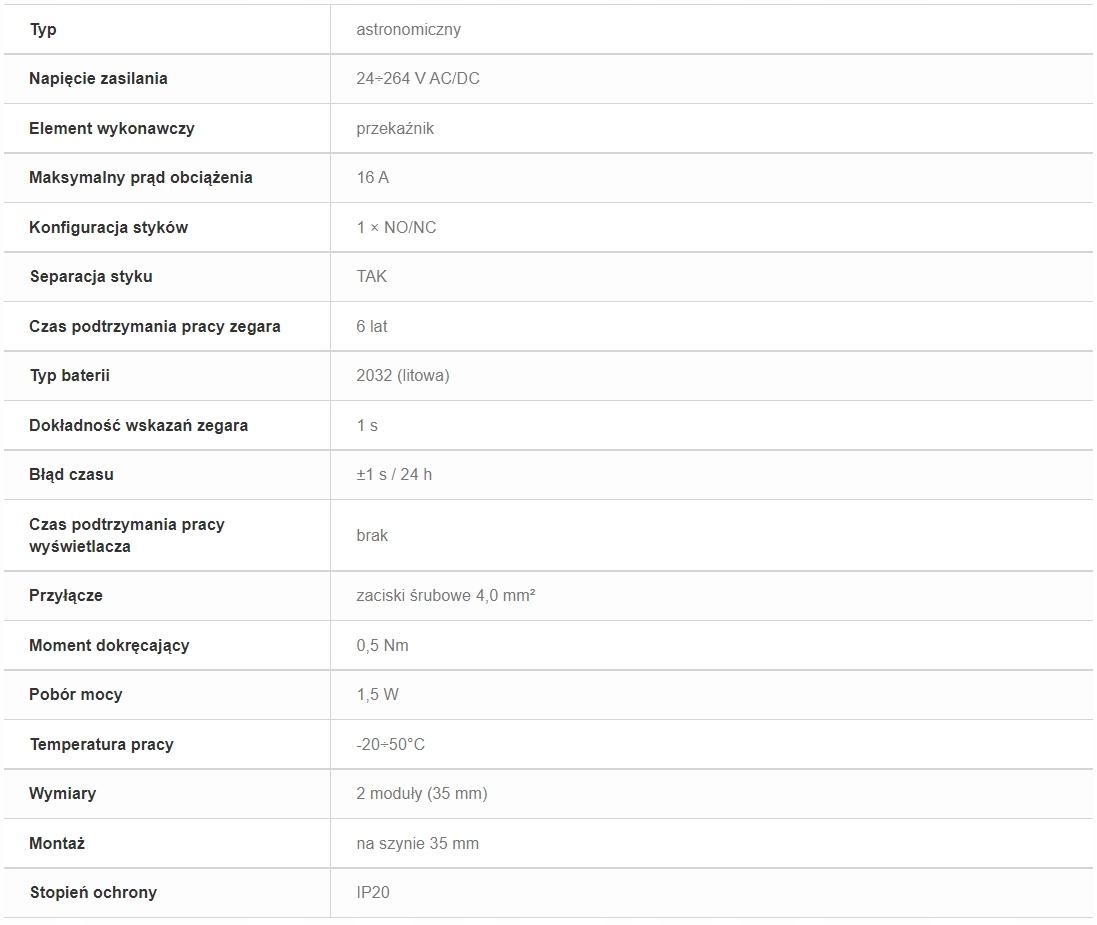Image resolution: width=1097 pixels, height=925 pixels.
Task: Click the '24÷264 V AC/DC' value
Action: (418, 78)
